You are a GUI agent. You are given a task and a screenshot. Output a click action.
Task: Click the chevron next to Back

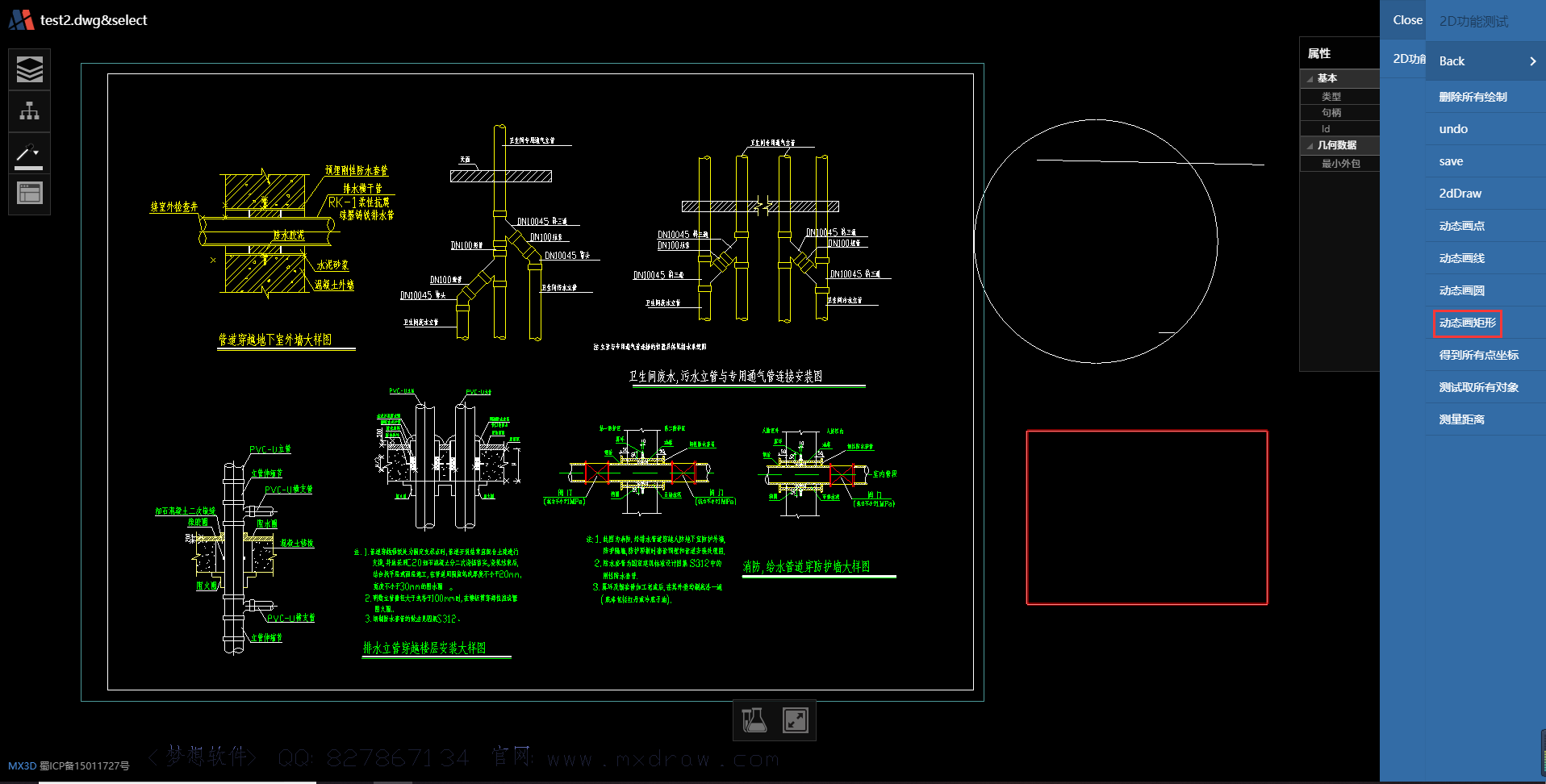tap(1532, 61)
